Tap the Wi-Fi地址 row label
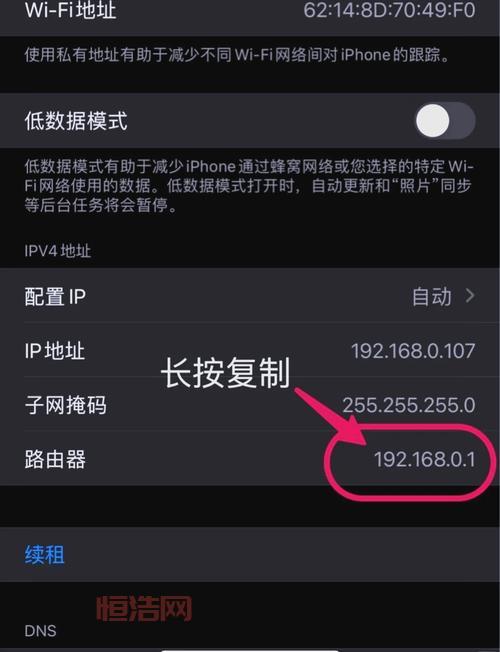500x652 pixels. point(70,10)
